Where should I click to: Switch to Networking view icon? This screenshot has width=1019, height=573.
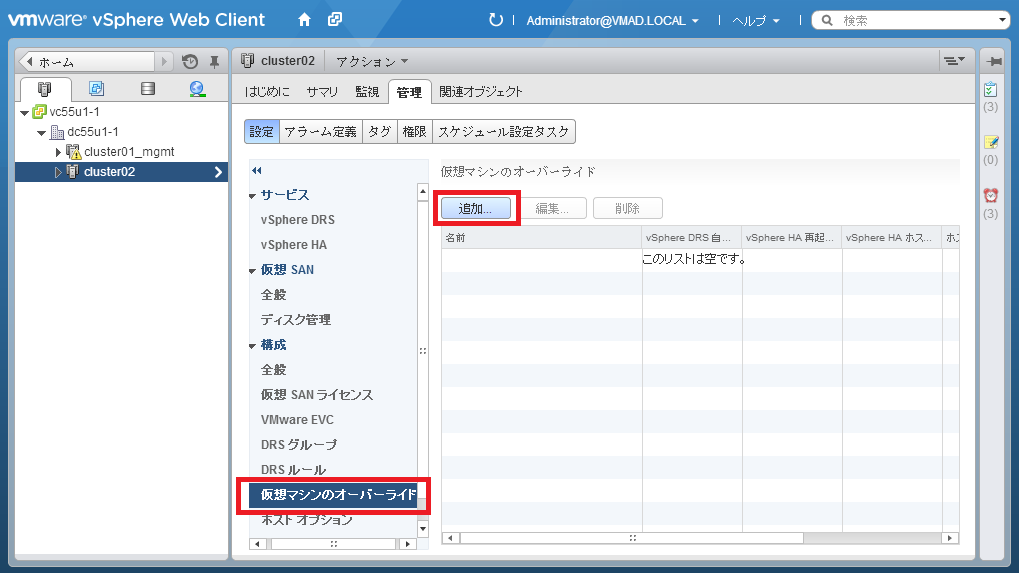(x=197, y=89)
